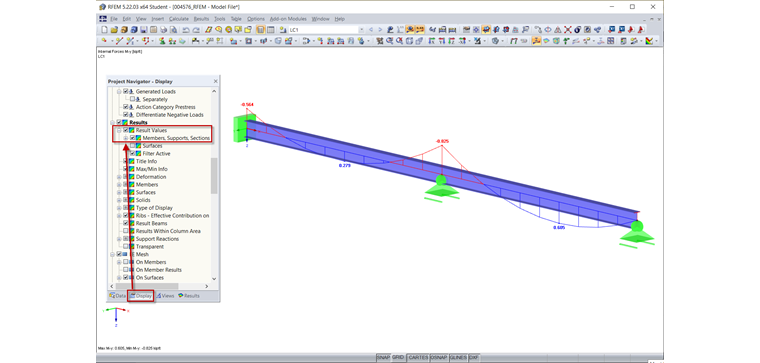
Task: Click the highlighted show results toolbar icon
Action: click(x=410, y=30)
